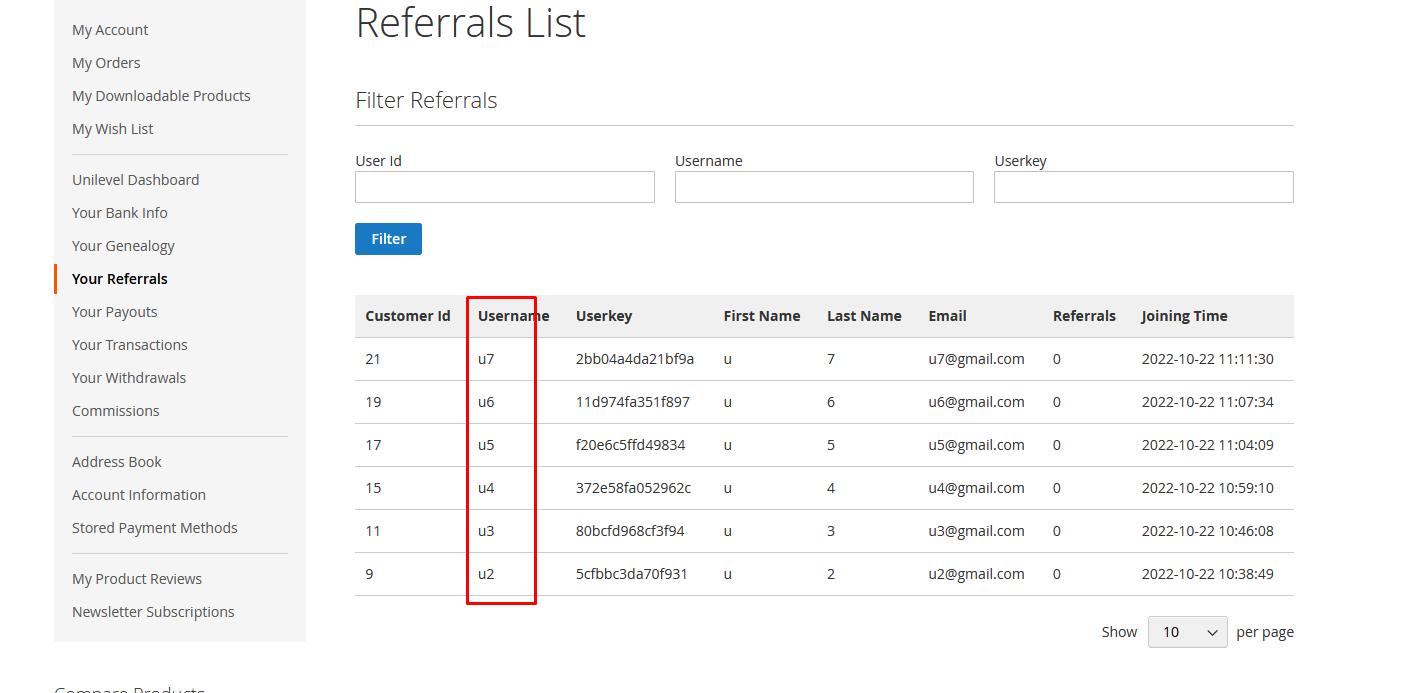Navigate to My Wish List

(x=112, y=129)
